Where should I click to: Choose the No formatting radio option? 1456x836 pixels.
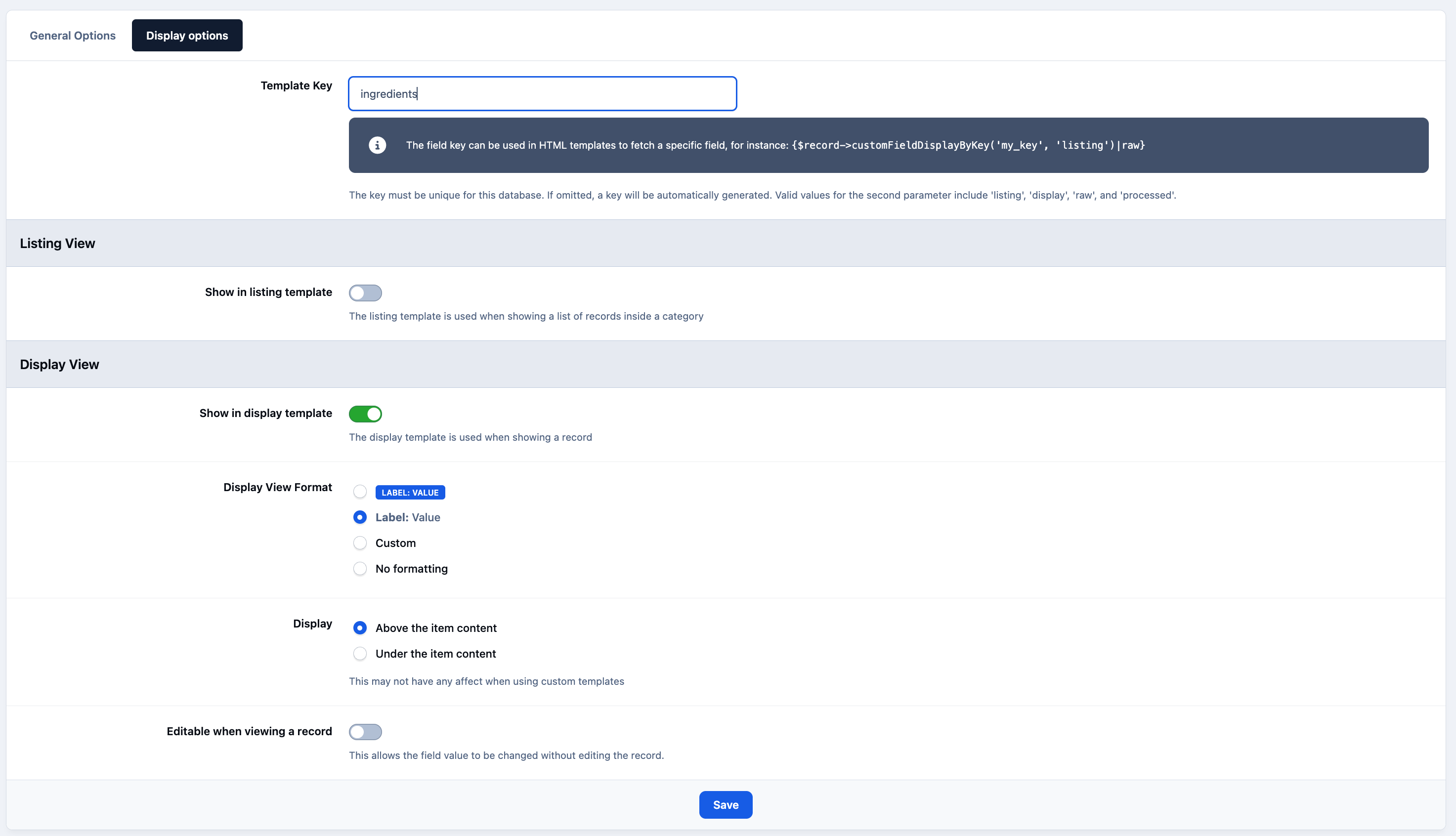coord(360,569)
